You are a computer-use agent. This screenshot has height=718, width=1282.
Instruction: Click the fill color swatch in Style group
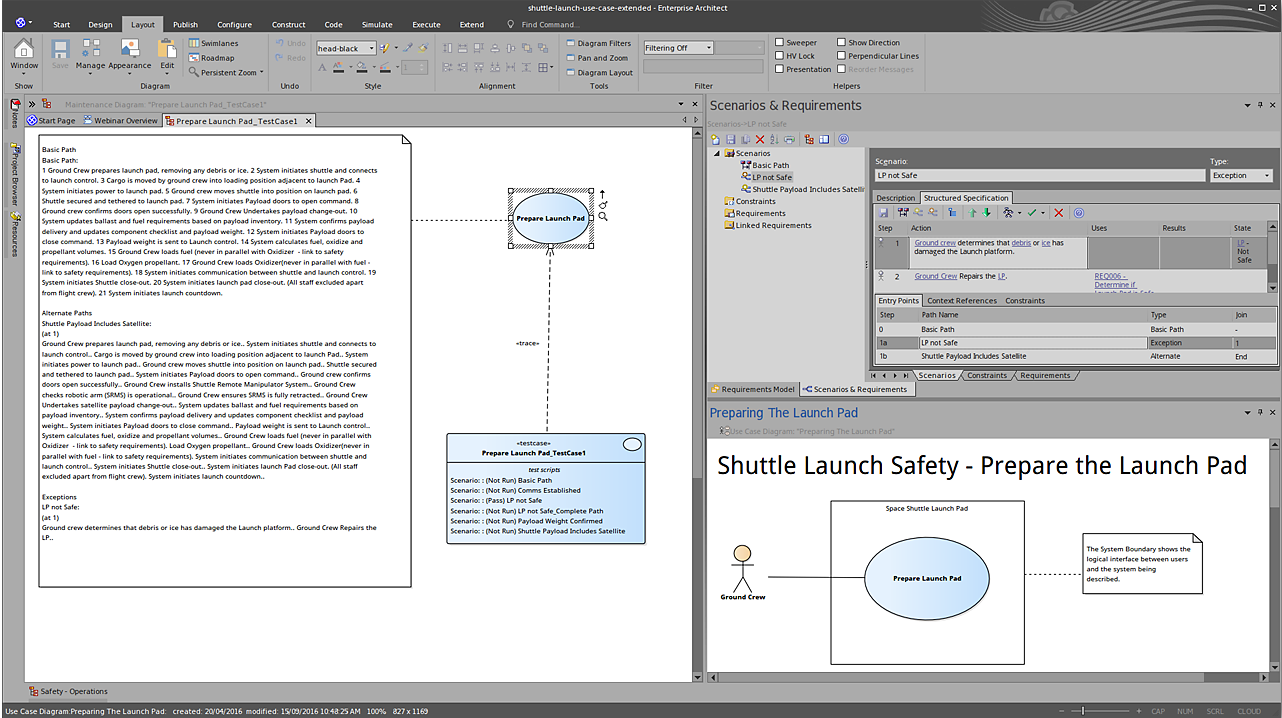click(363, 68)
